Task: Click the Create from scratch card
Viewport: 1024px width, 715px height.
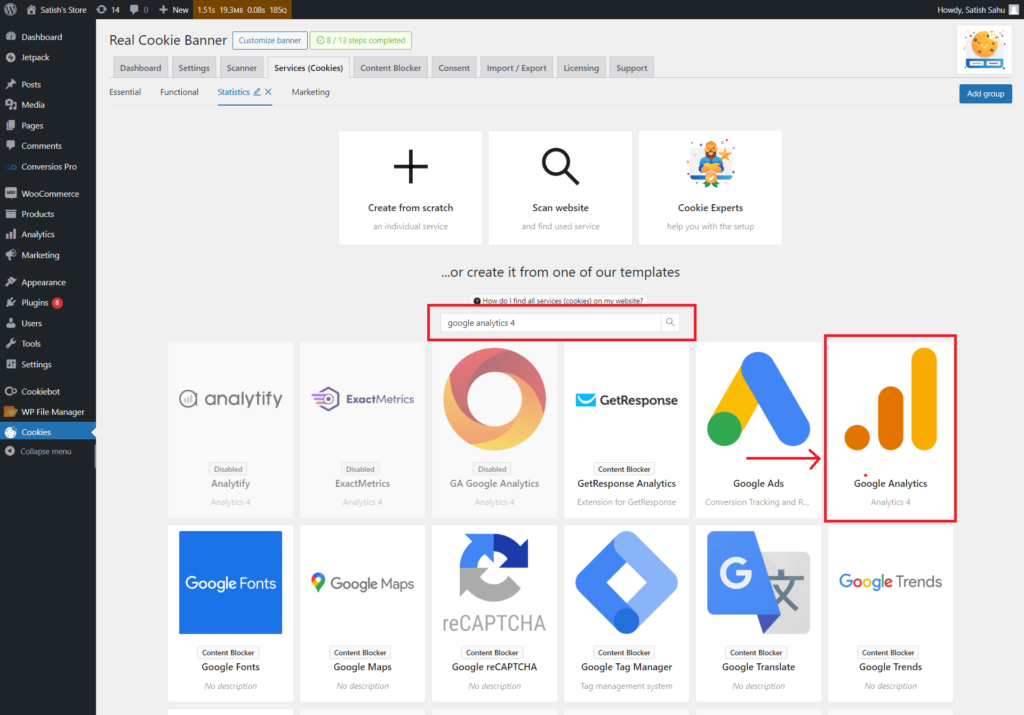Action: 410,188
